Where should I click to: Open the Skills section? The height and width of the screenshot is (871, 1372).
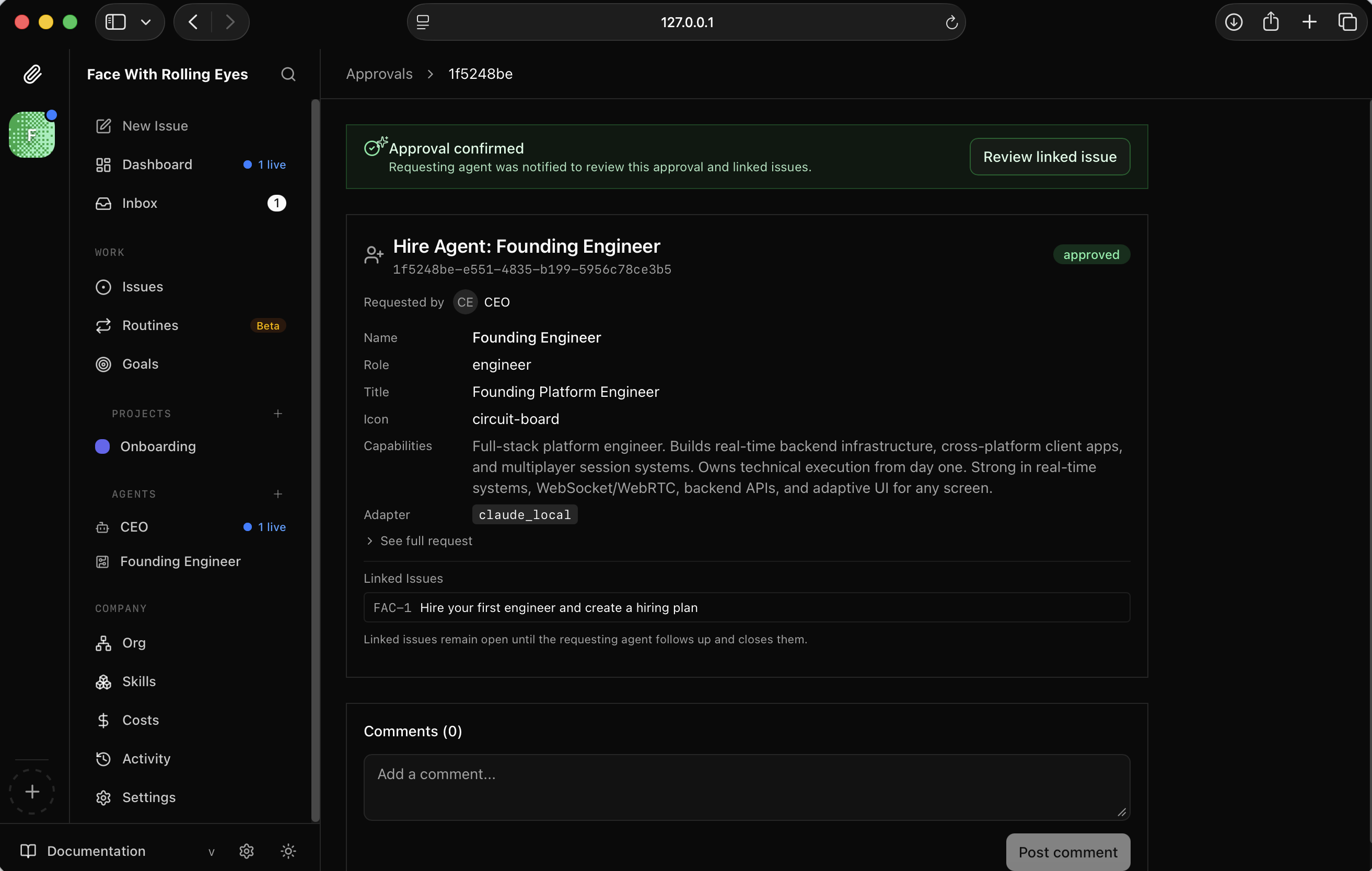pyautogui.click(x=139, y=681)
